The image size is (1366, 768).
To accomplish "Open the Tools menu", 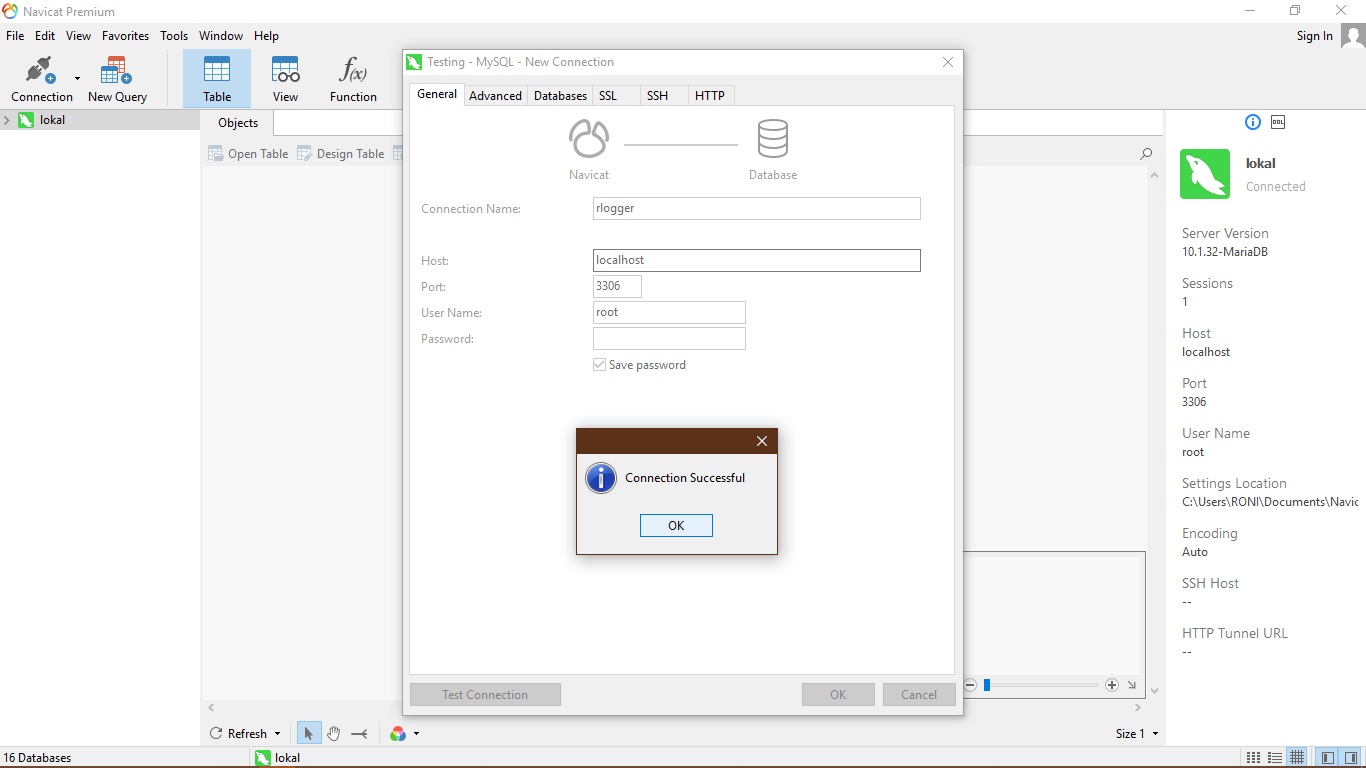I will click(174, 36).
